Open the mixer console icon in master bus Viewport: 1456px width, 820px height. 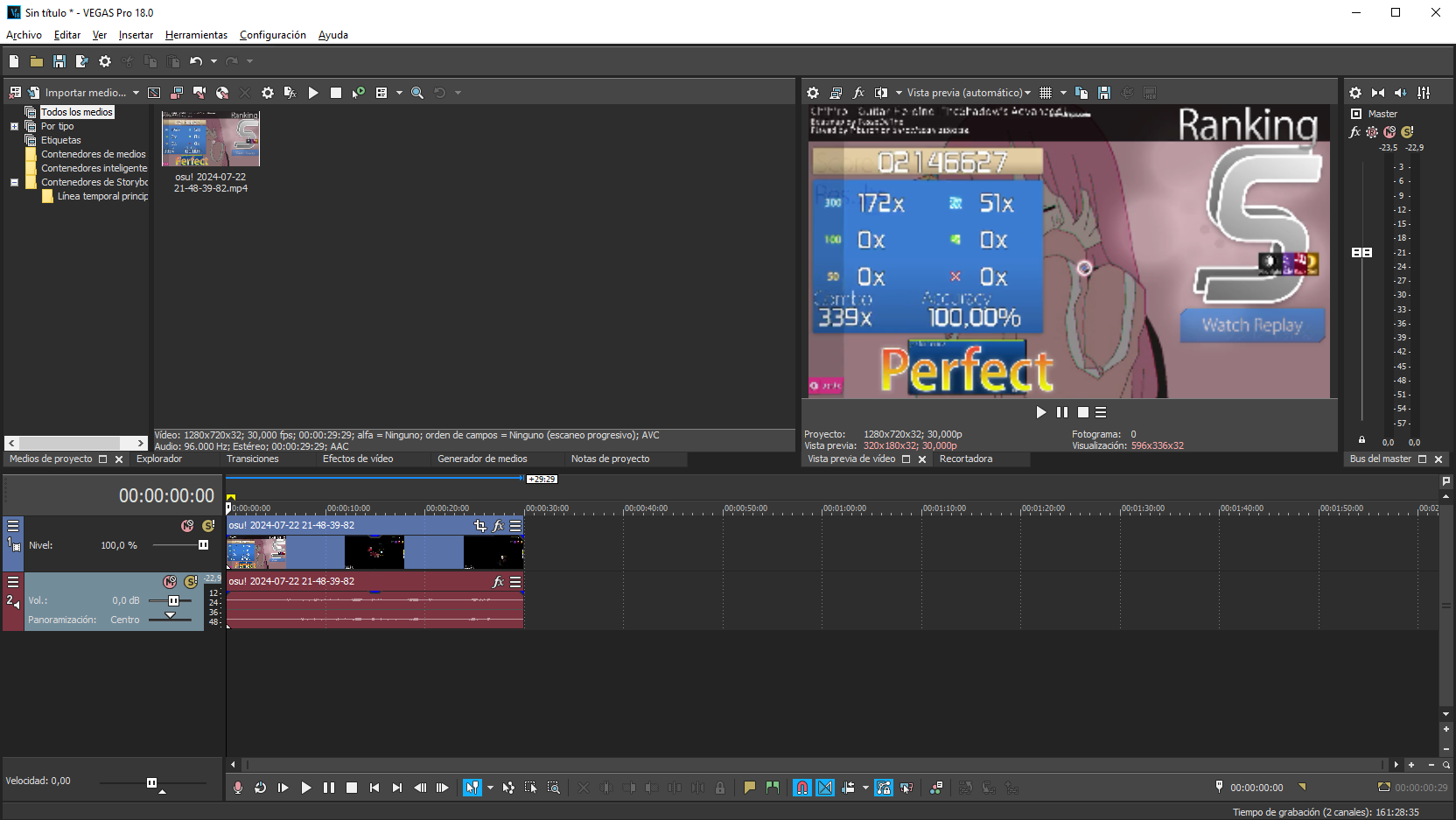point(1424,93)
